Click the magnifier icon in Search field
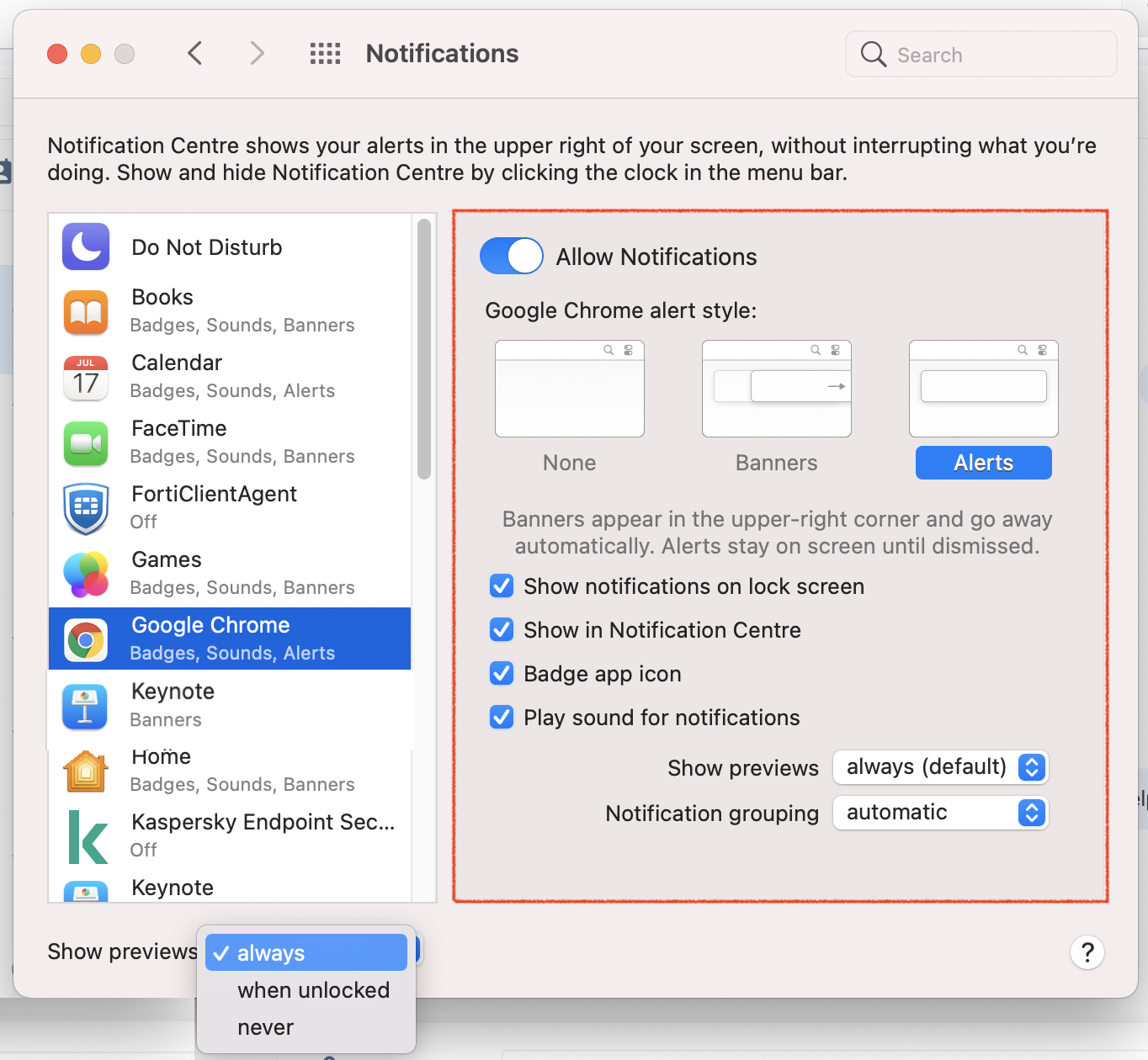The height and width of the screenshot is (1060, 1148). [874, 55]
